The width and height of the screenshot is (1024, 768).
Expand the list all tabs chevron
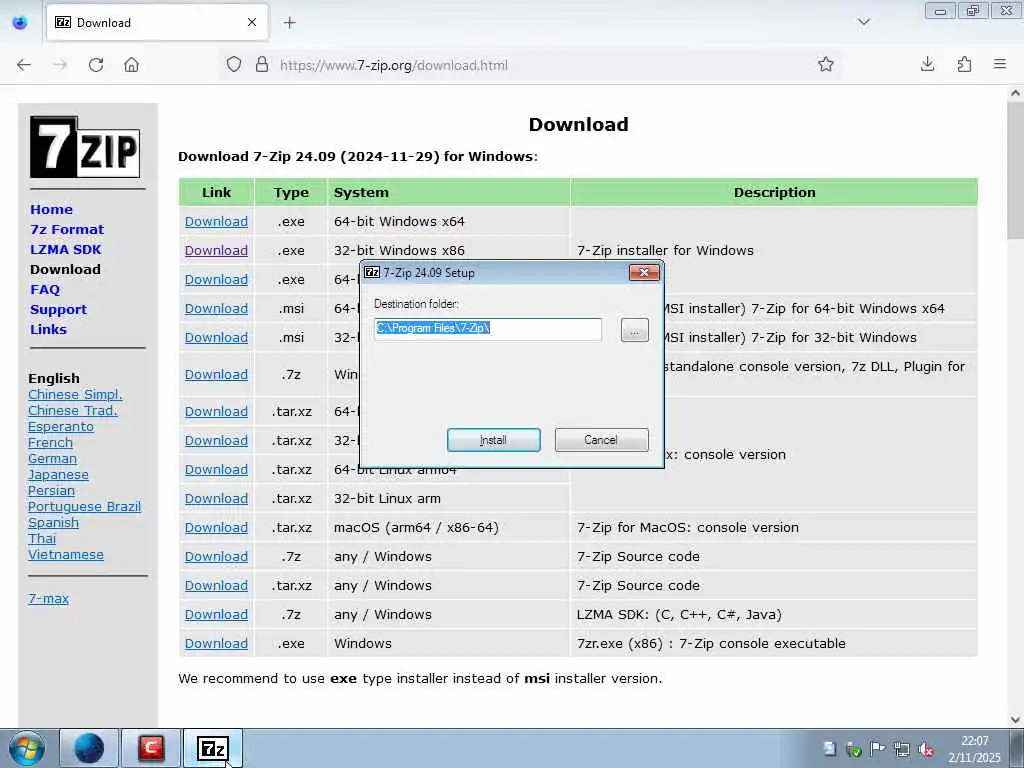point(863,22)
